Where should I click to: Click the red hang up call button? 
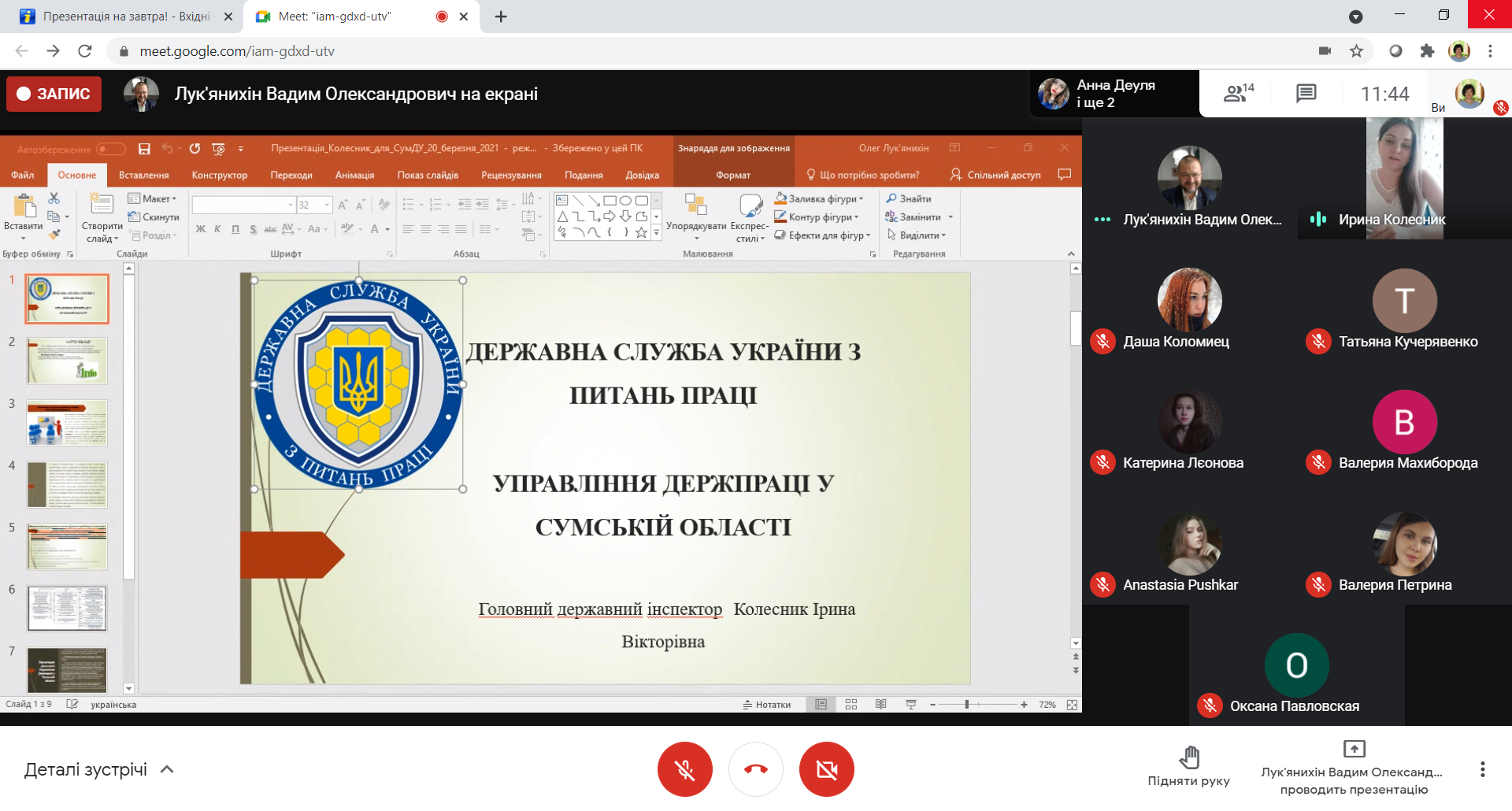(755, 769)
